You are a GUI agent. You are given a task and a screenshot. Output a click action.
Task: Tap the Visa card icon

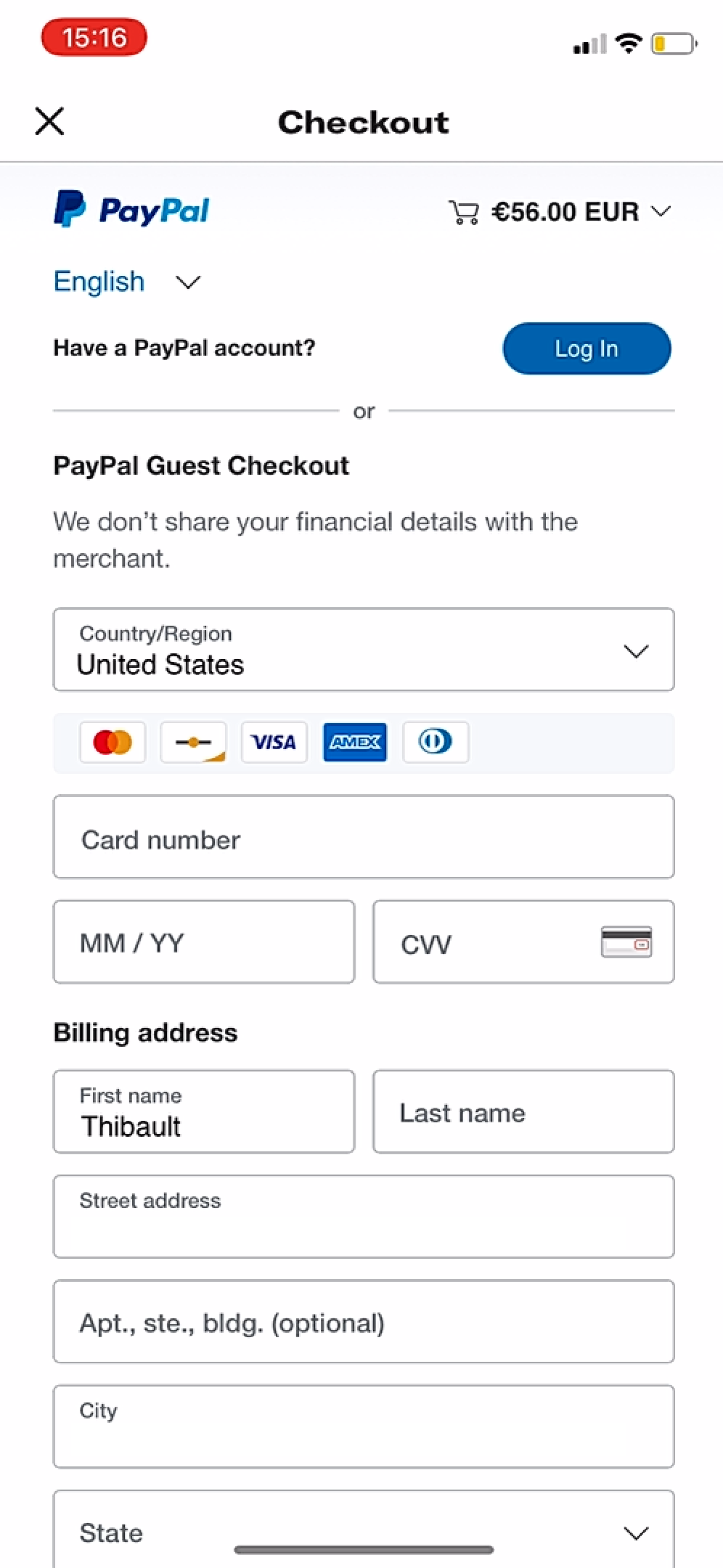pyautogui.click(x=274, y=742)
